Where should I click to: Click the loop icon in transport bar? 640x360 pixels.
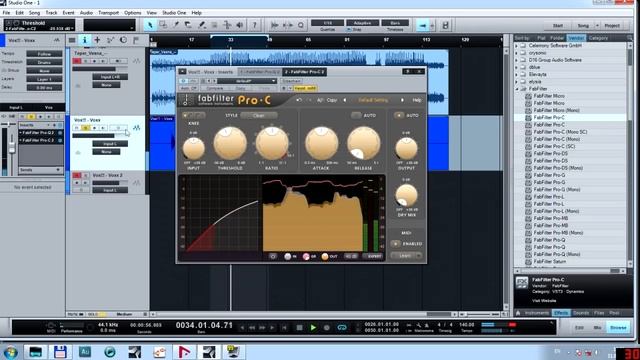(342, 327)
